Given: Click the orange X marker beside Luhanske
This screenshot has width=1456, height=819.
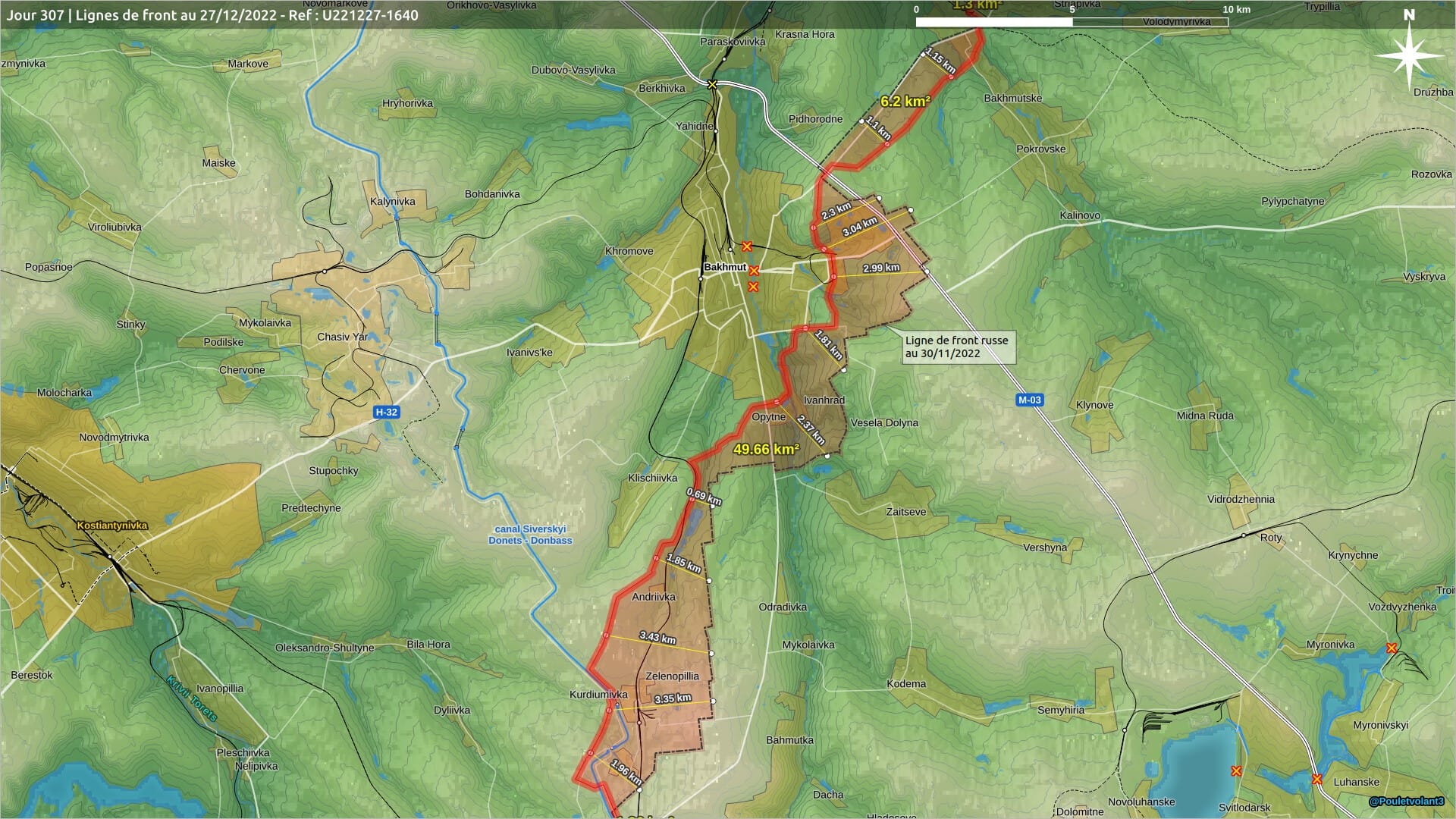Looking at the screenshot, I should [x=1317, y=779].
